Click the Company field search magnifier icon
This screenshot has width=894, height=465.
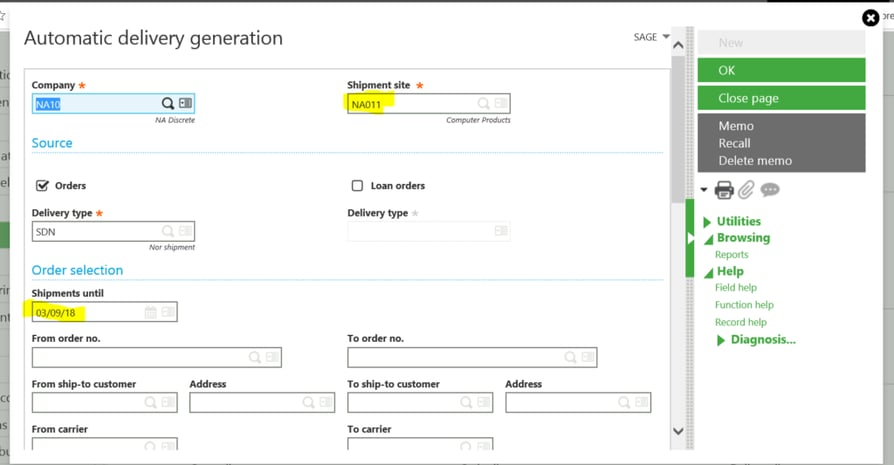click(x=168, y=103)
